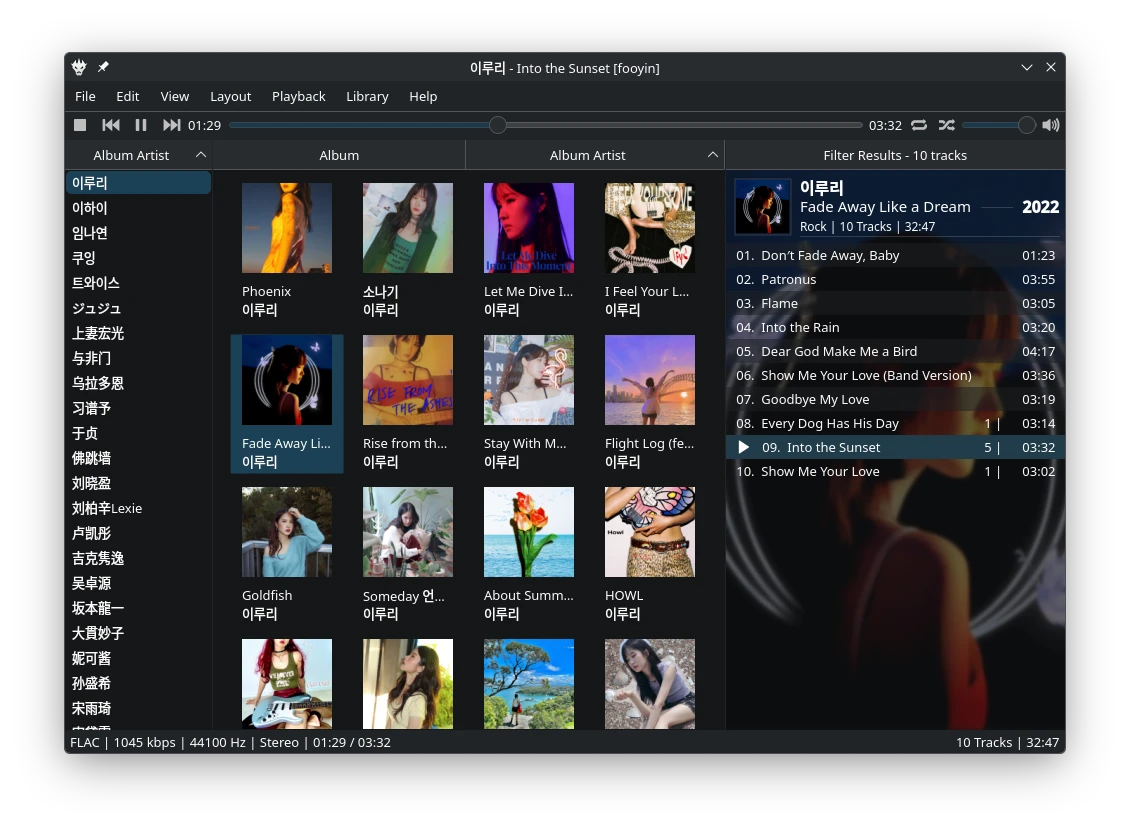This screenshot has height=830, width=1130.
Task: Select artist 이루리 in the list
Action: click(x=138, y=183)
